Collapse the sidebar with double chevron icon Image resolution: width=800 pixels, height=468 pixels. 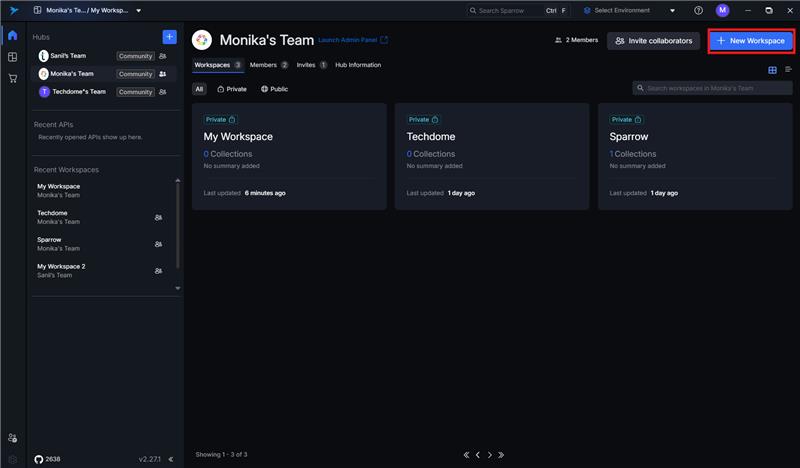click(171, 459)
